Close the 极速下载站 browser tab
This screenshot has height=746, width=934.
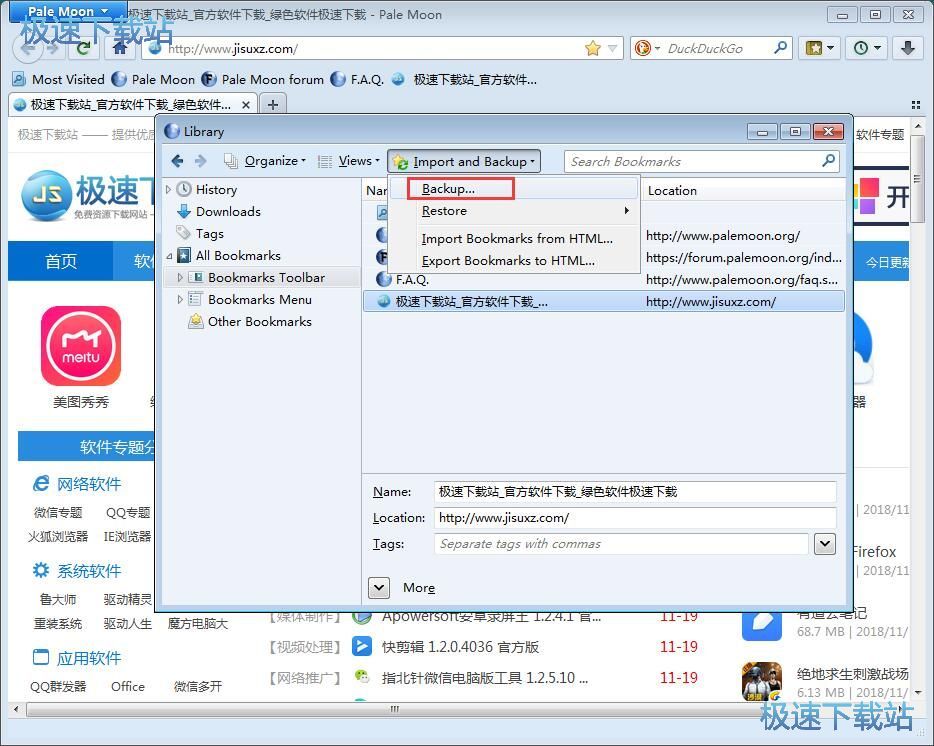tap(245, 105)
